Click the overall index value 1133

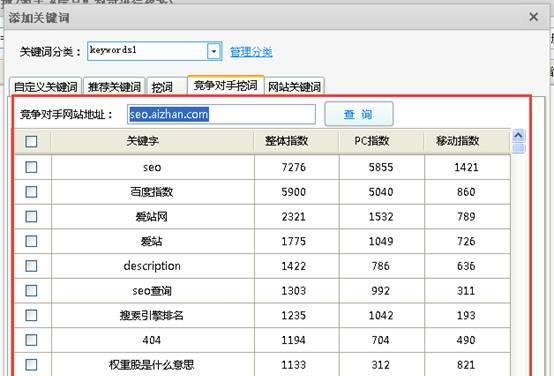293,365
